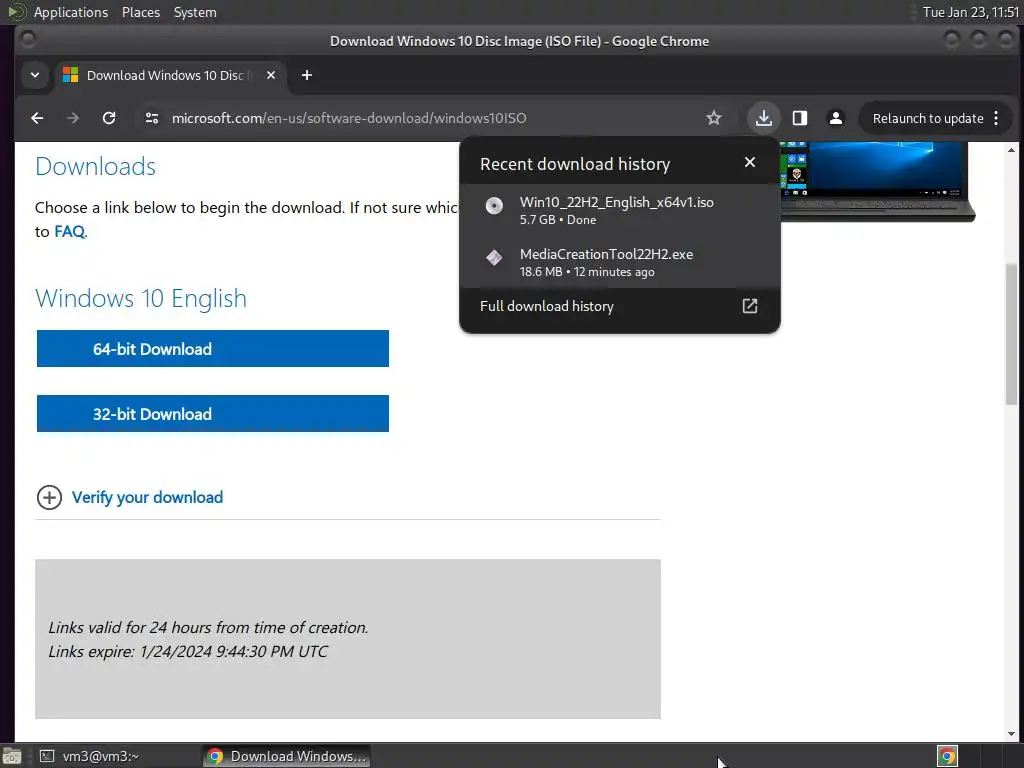Expand Verify your download section
This screenshot has width=1024, height=768.
click(49, 498)
